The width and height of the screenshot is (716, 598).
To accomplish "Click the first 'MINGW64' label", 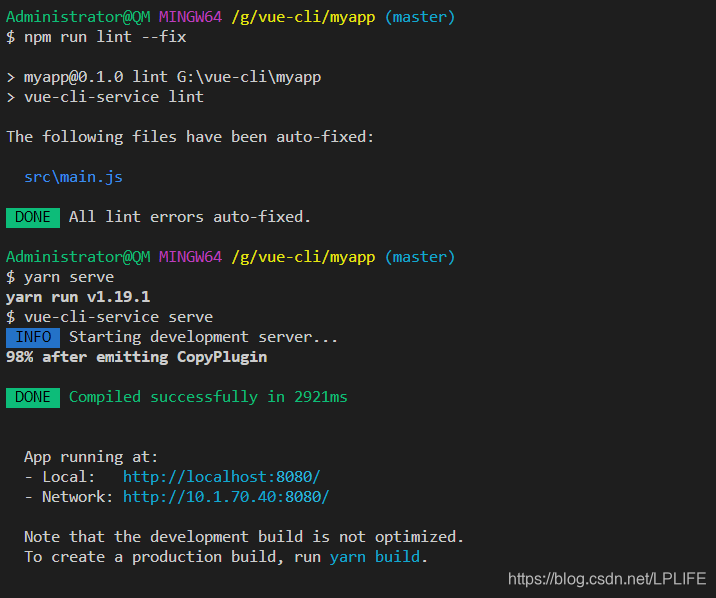I will tap(190, 17).
